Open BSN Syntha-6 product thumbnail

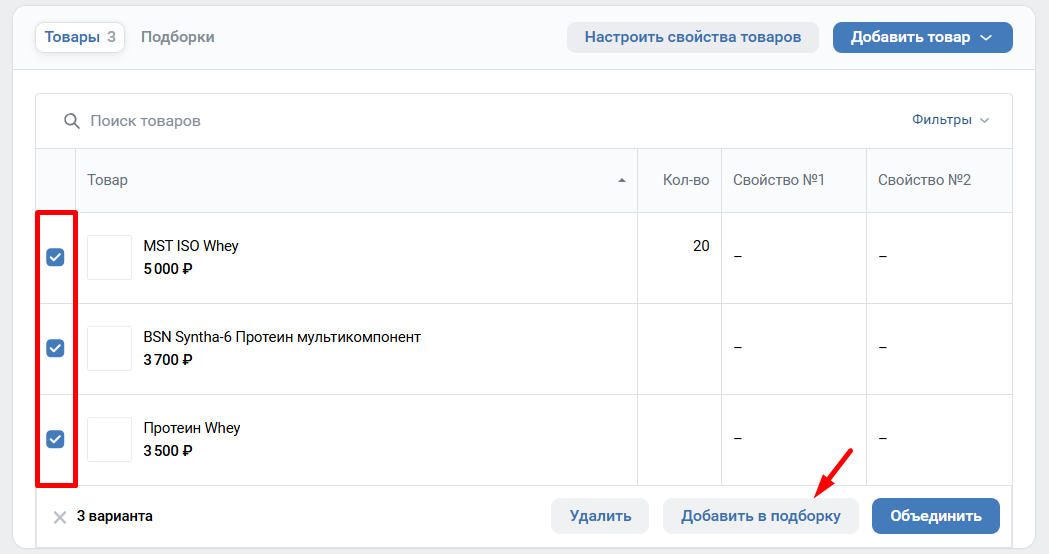(x=109, y=348)
